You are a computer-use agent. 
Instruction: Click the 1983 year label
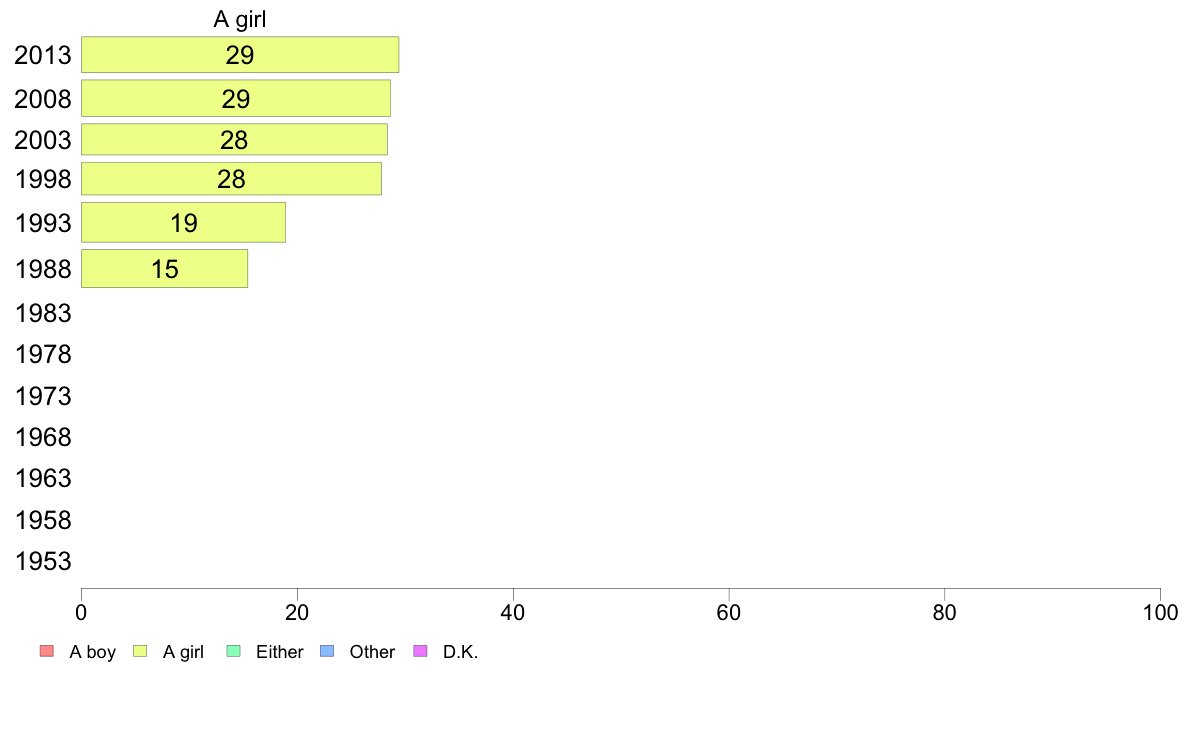[x=43, y=313]
